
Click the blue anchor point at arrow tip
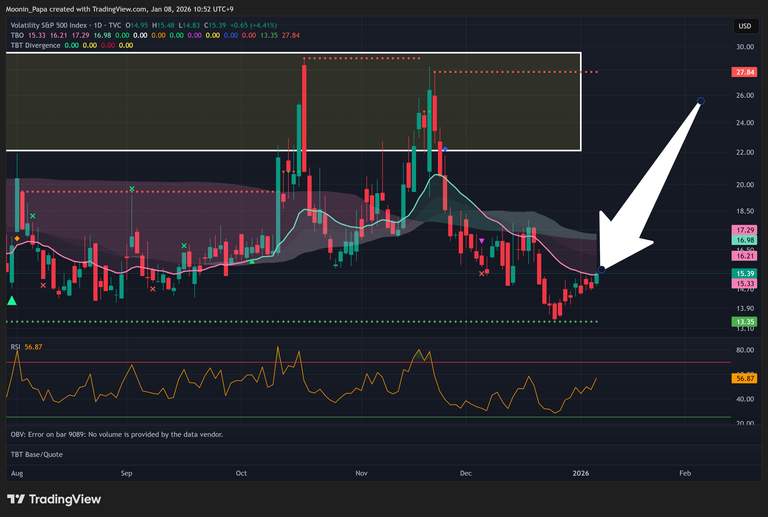(600, 268)
